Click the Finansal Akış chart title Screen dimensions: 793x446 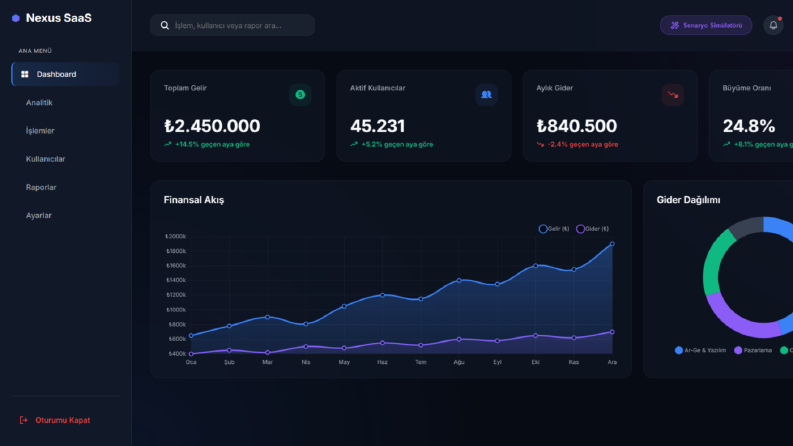pyautogui.click(x=194, y=200)
